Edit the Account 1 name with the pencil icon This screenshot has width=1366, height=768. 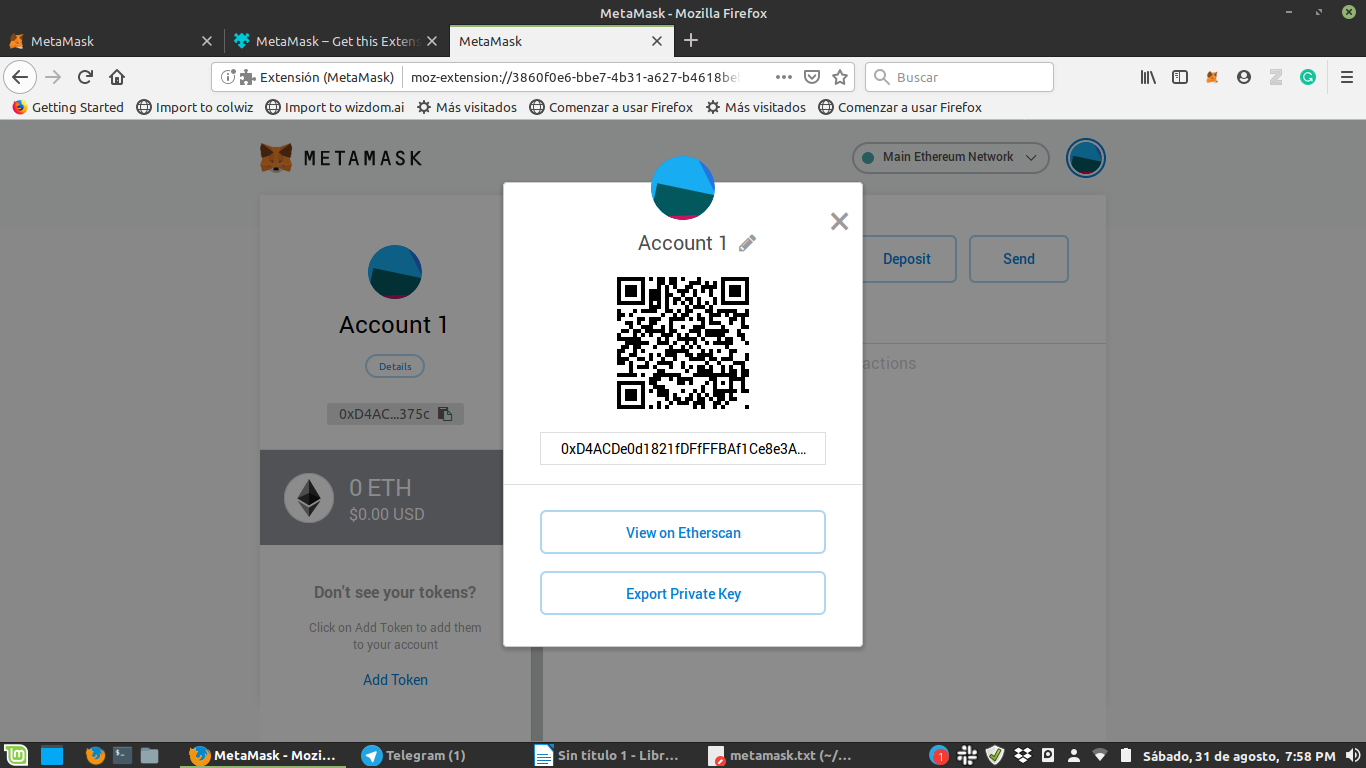(x=747, y=243)
